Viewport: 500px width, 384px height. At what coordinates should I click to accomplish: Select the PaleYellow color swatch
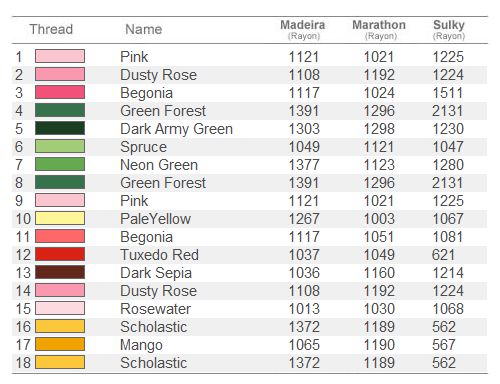pyautogui.click(x=60, y=218)
